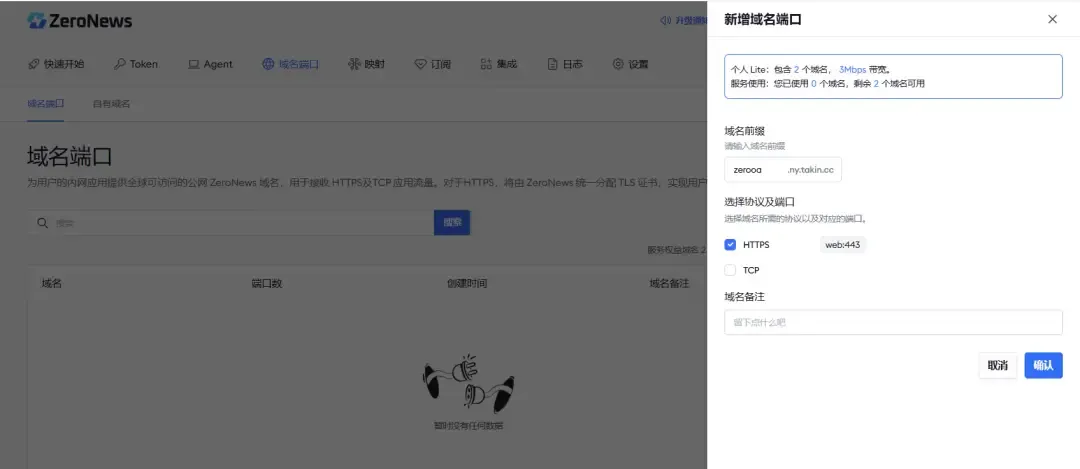Click the grid icon beside 集成

coord(486,64)
